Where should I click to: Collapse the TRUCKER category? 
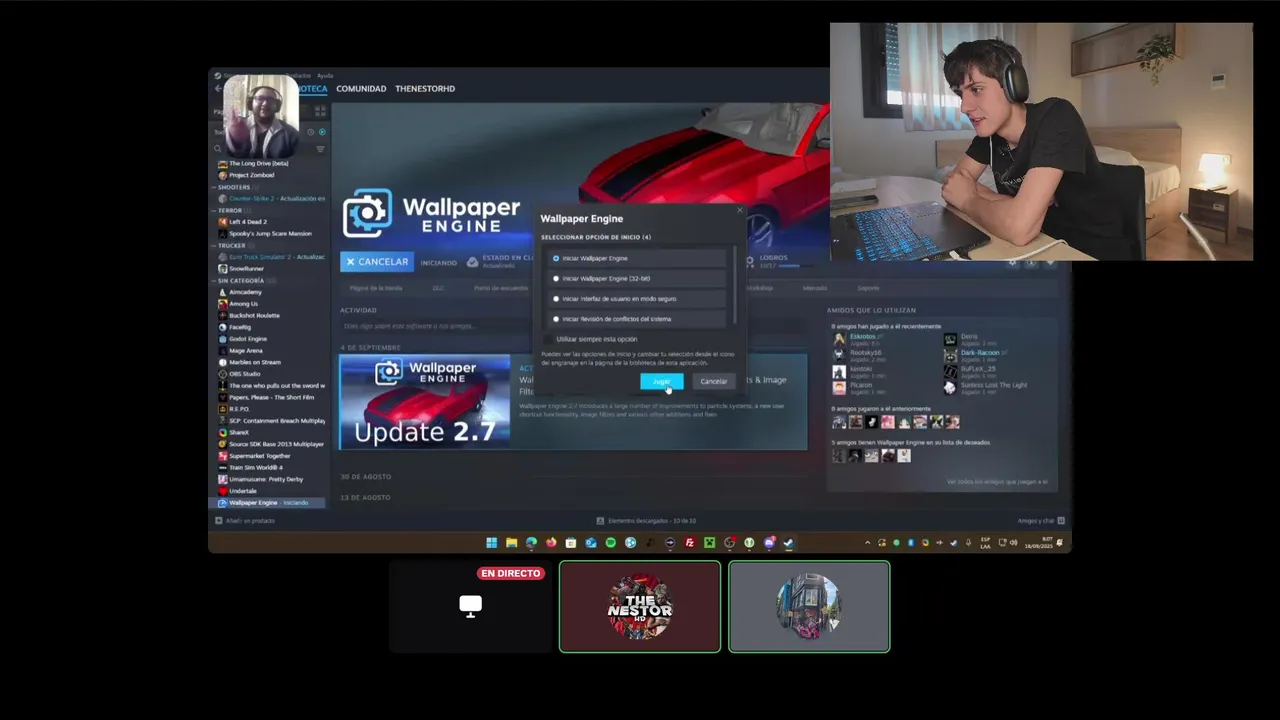pos(214,245)
